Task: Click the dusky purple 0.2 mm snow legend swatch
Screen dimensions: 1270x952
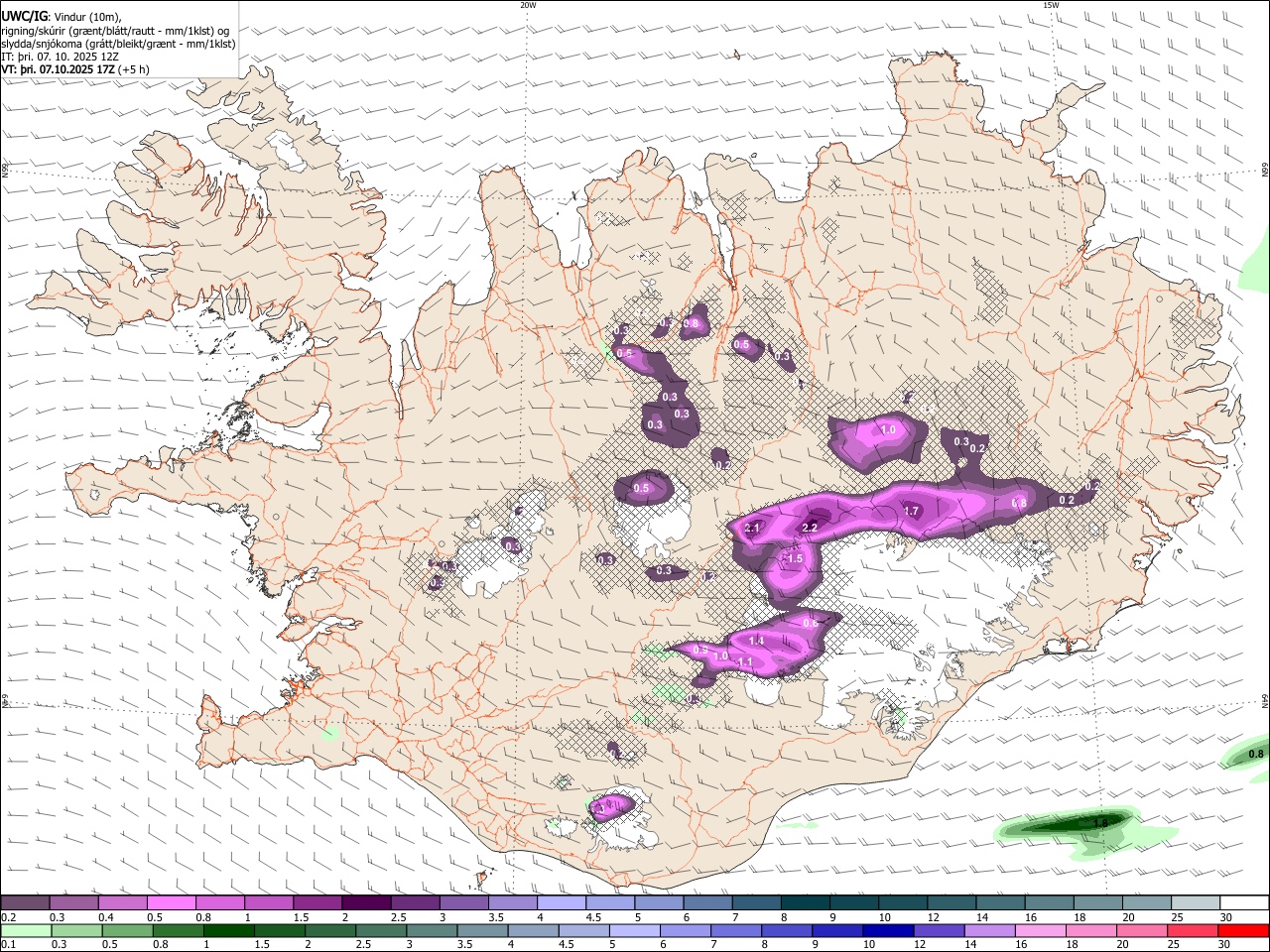Action: click(x=25, y=902)
